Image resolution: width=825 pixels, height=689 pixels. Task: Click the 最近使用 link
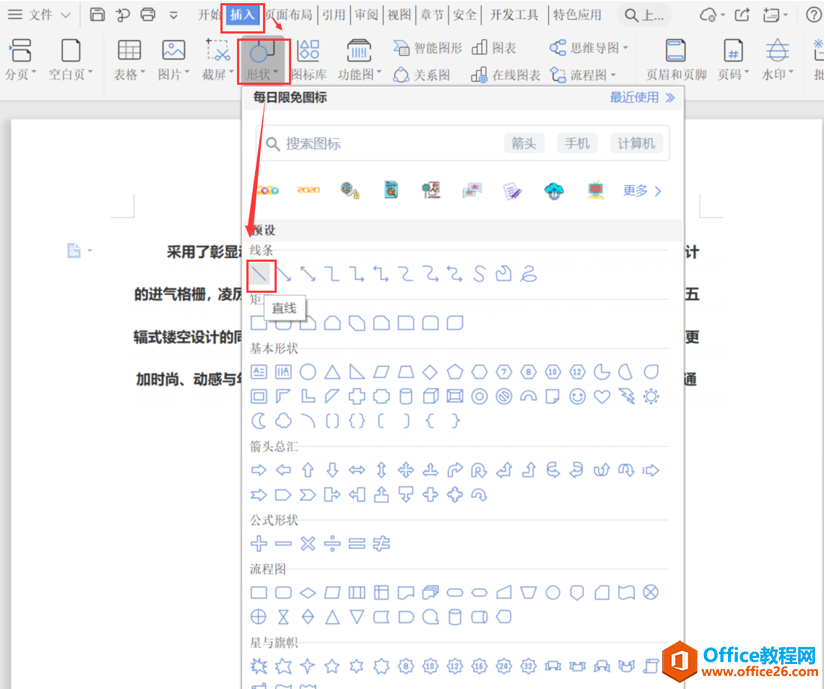[642, 97]
